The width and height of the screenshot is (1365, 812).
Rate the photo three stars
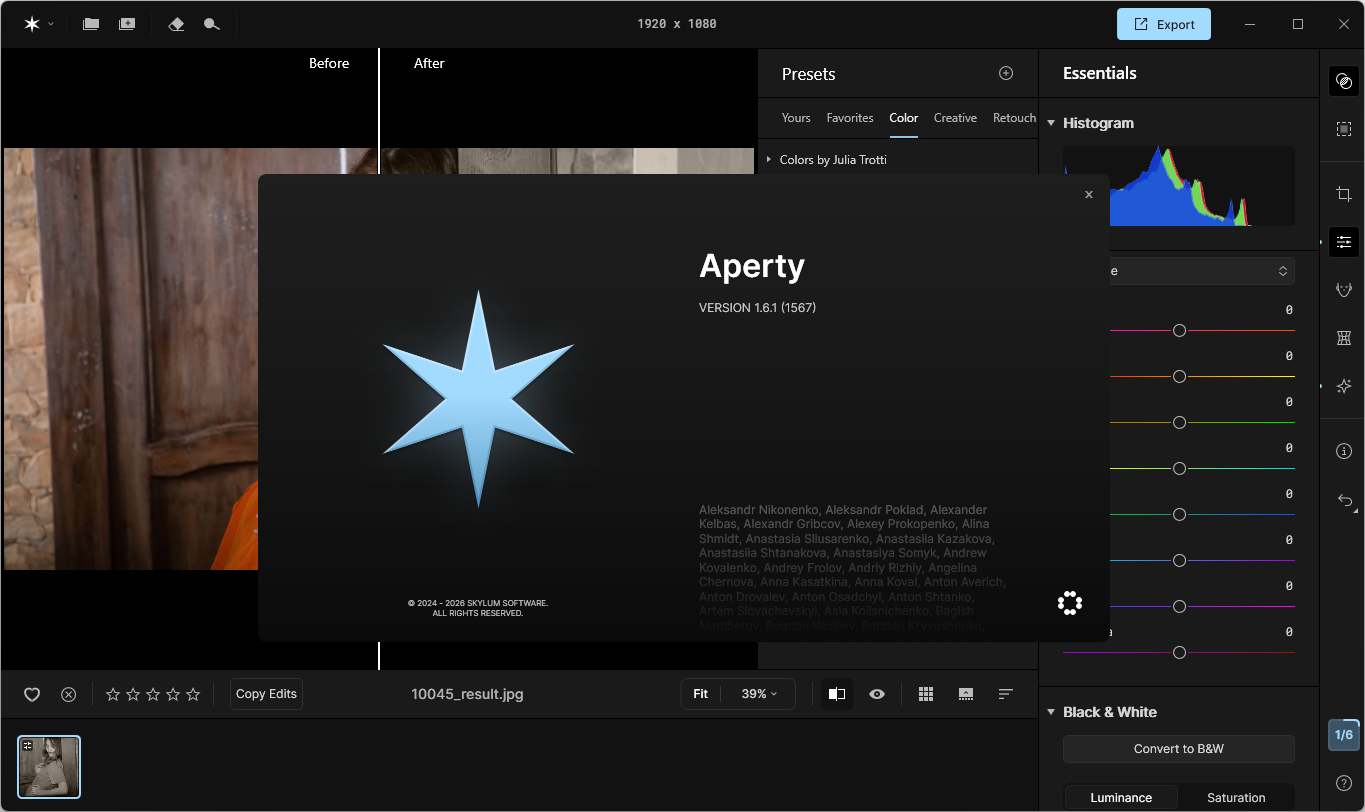[x=153, y=694]
